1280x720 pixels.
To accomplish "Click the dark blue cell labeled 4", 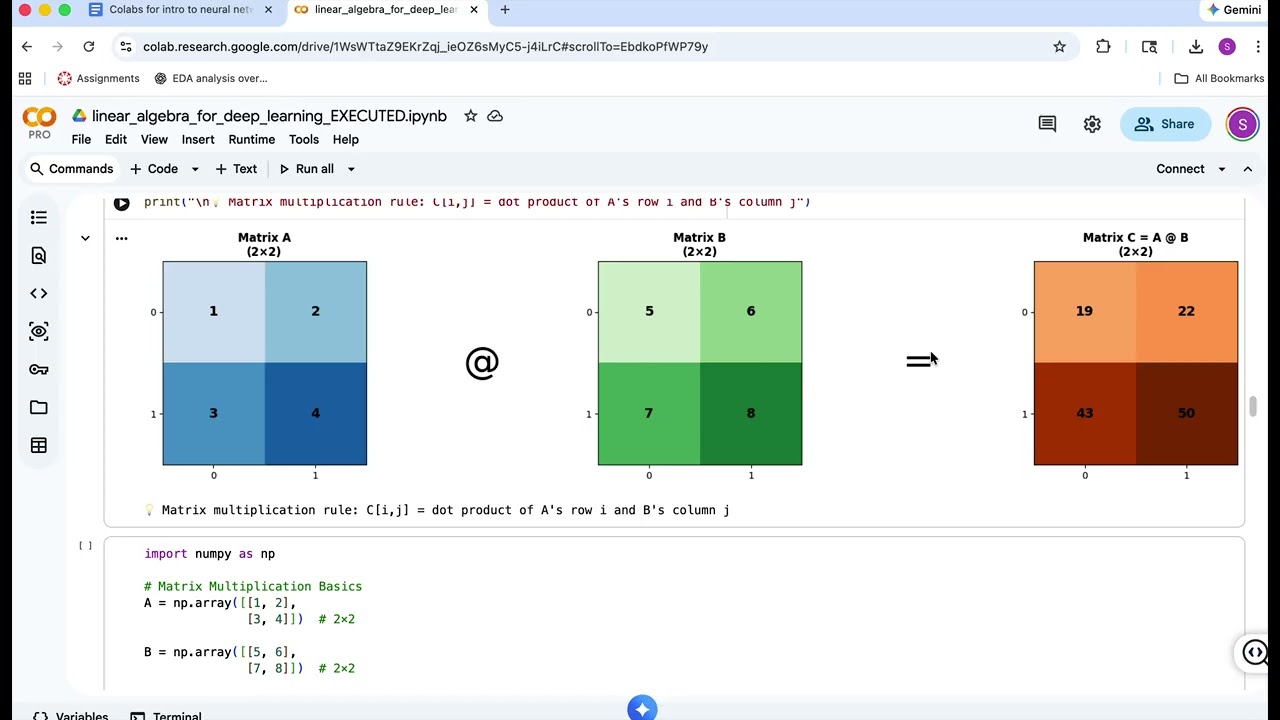I will point(316,414).
